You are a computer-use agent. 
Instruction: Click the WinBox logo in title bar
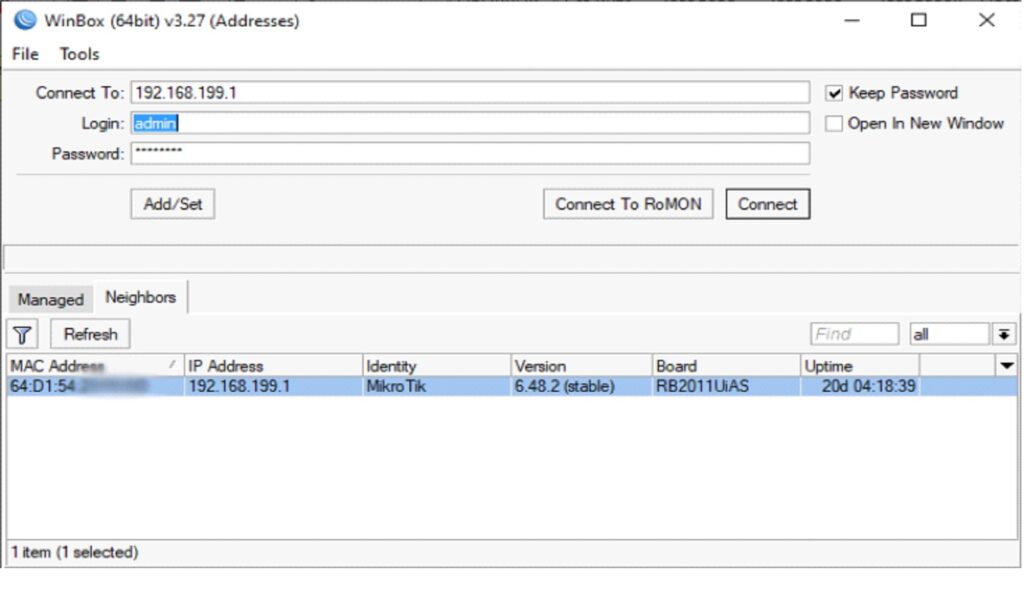[24, 20]
